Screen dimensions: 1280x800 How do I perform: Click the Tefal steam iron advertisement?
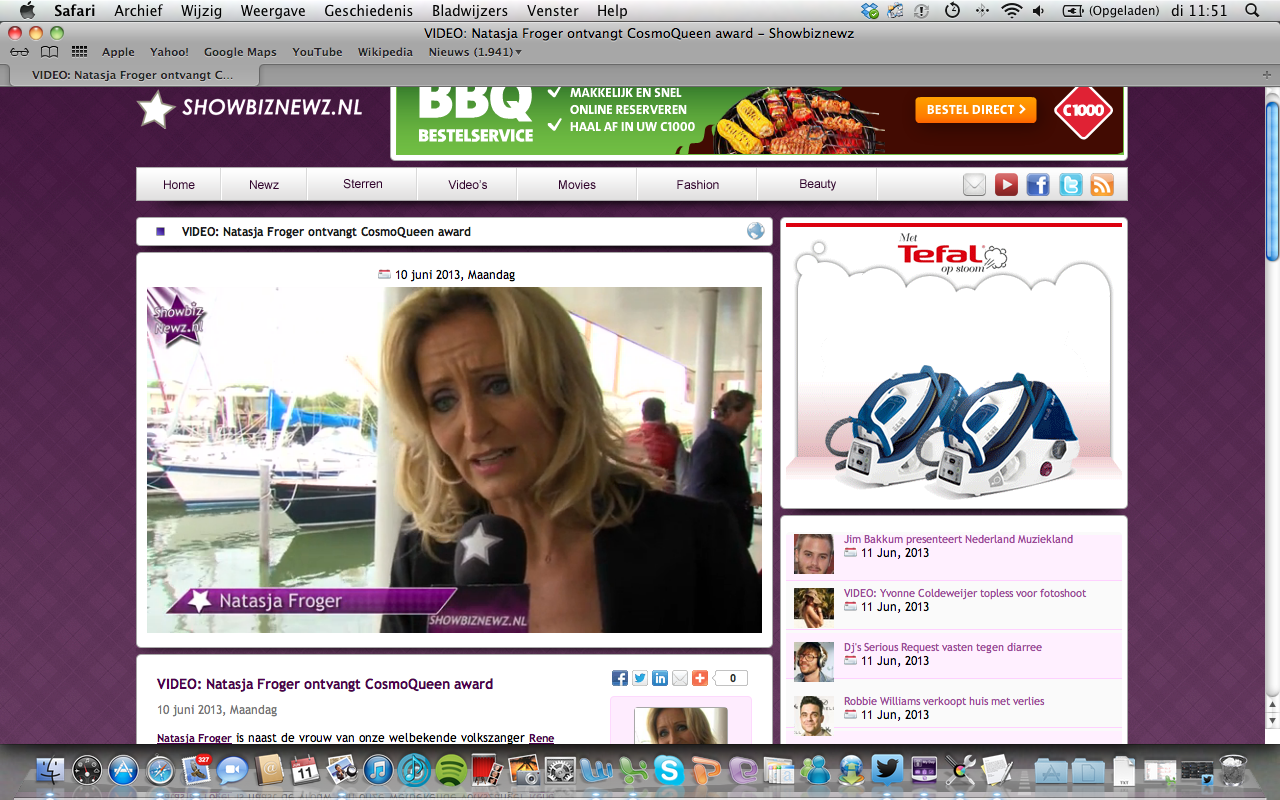point(954,365)
